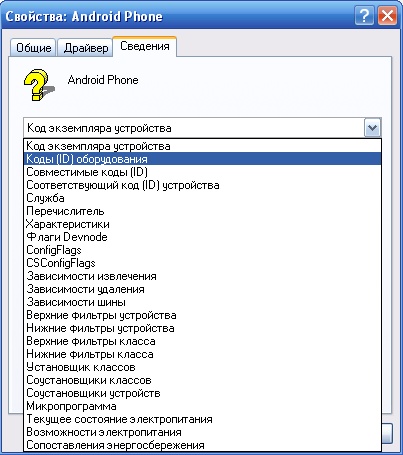403x455 pixels.
Task: Choose Характеристики in the dropdown list
Action: point(203,224)
